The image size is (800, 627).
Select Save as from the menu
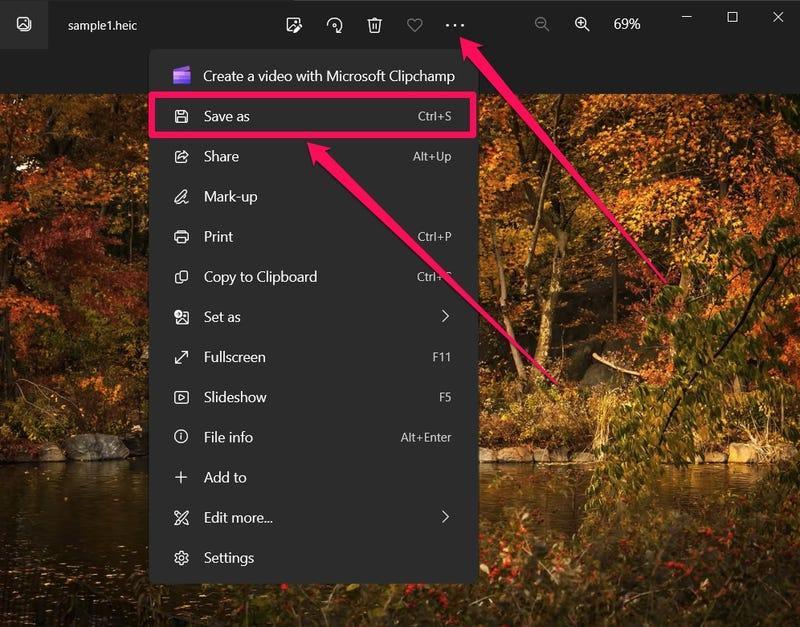(x=313, y=116)
